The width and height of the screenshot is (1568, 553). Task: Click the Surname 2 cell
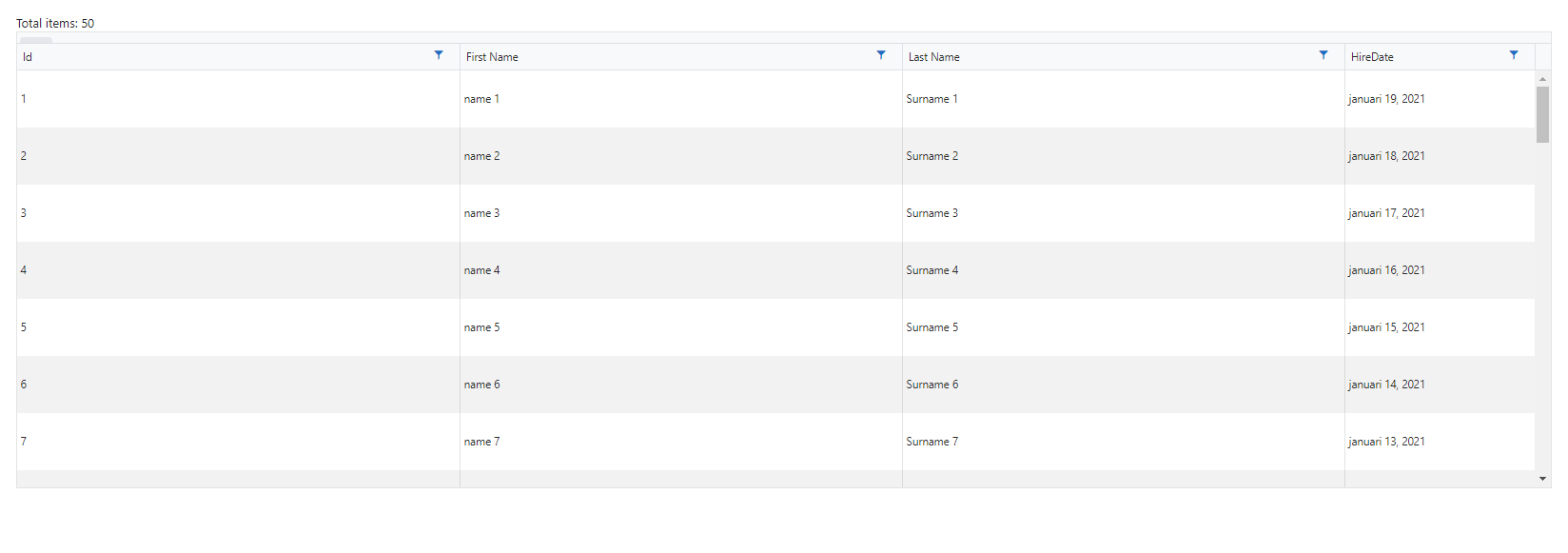931,156
